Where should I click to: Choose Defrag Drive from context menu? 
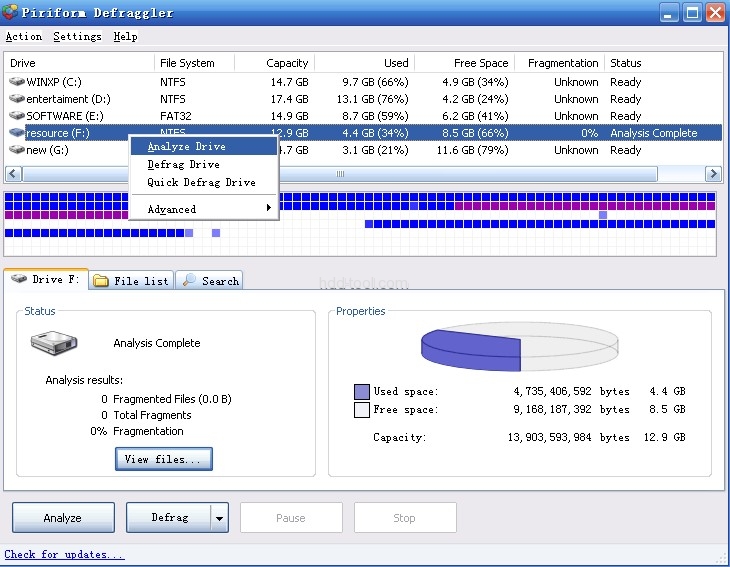(203, 164)
